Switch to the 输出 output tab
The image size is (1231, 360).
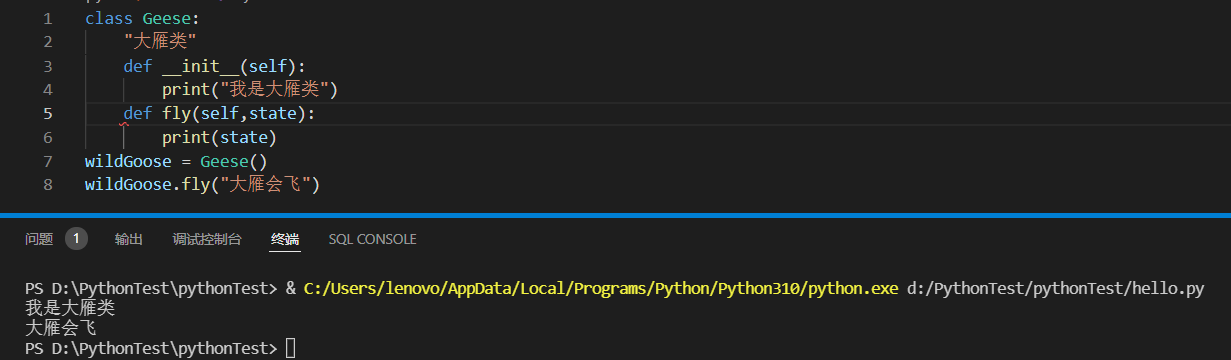click(x=128, y=239)
